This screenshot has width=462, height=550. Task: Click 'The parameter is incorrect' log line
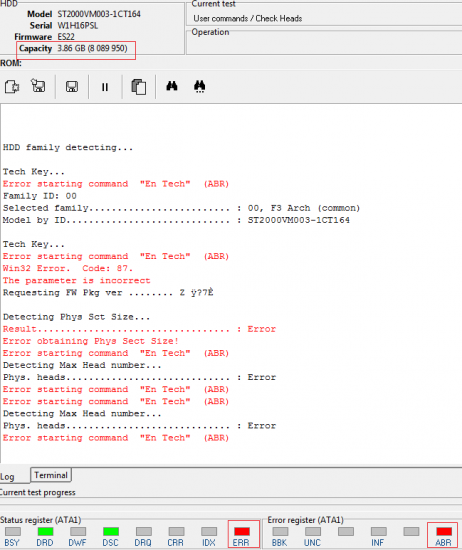click(76, 281)
